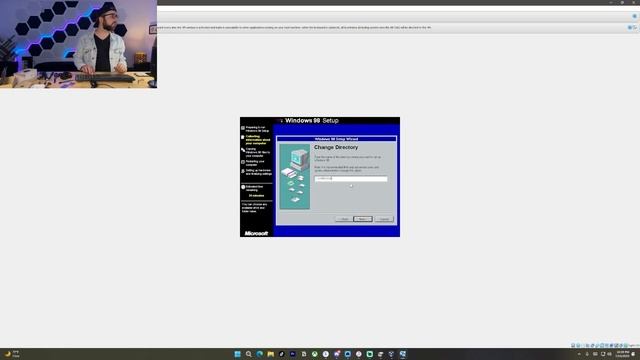Click the Back button in Setup Wizard
The width and height of the screenshot is (640, 360).
[344, 219]
